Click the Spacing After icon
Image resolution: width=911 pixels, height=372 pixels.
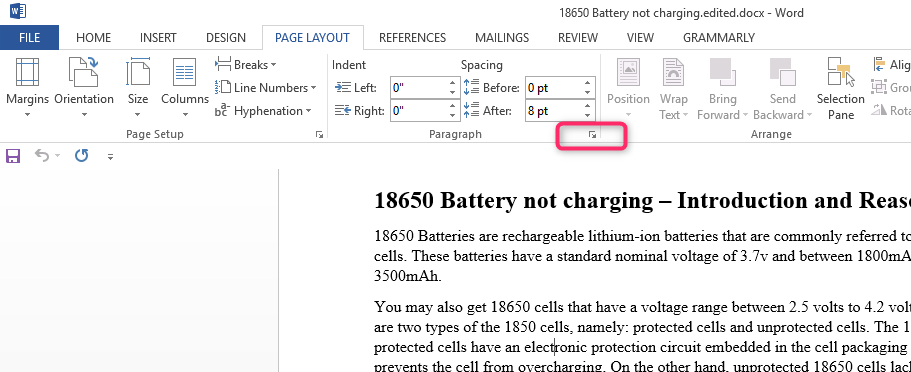tap(471, 110)
